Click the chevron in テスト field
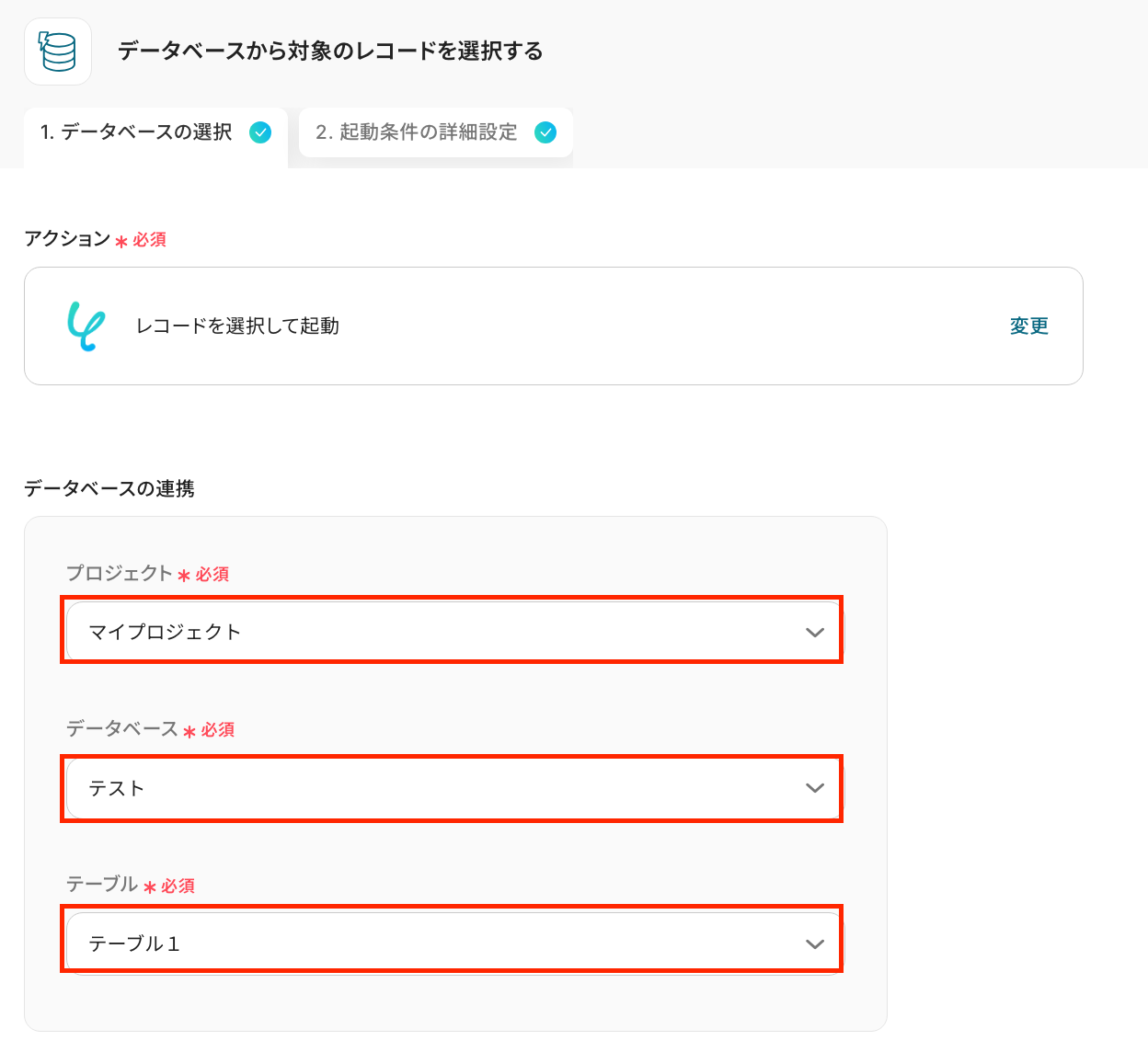The width and height of the screenshot is (1148, 1052). tap(814, 788)
